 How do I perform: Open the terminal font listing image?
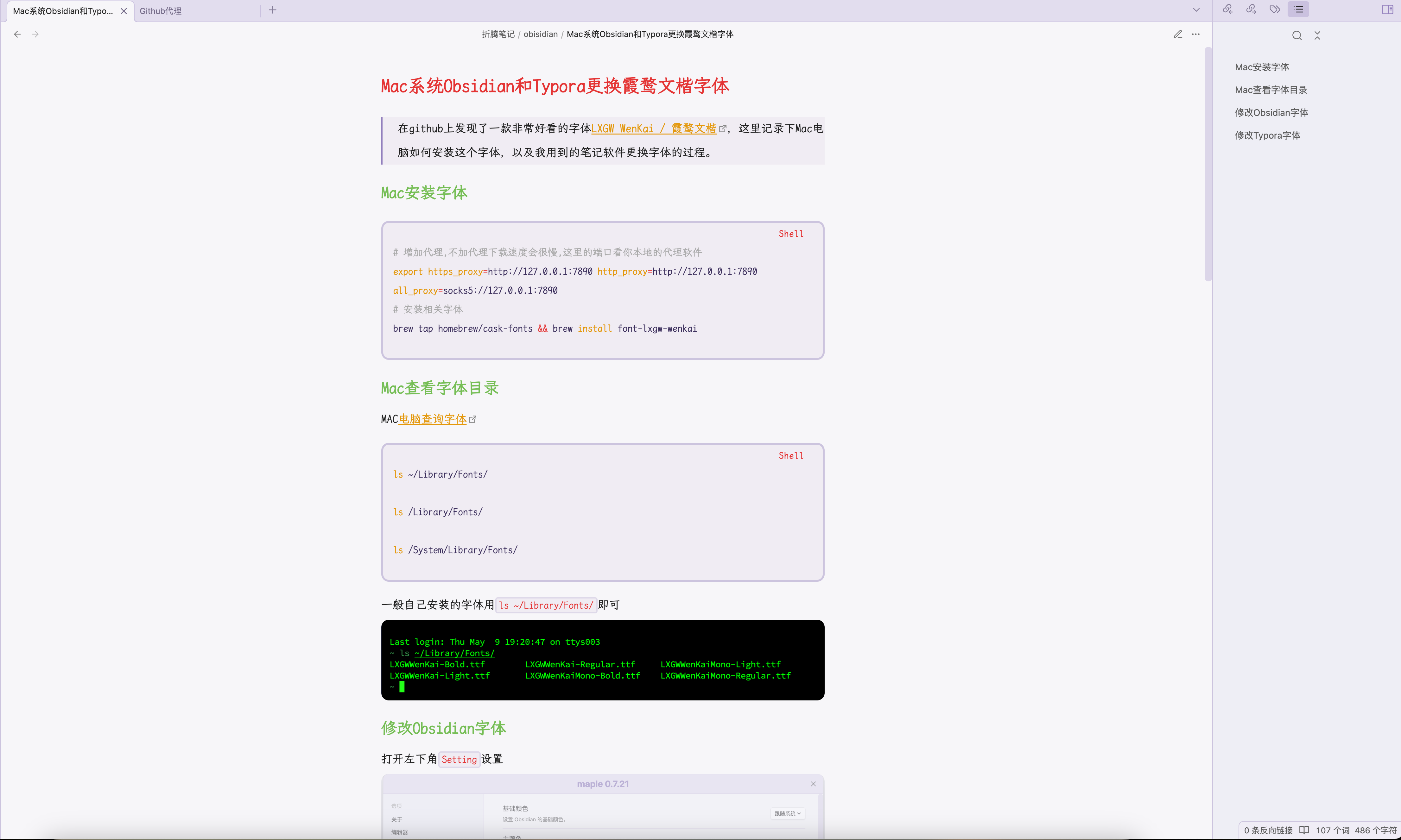[x=603, y=660]
